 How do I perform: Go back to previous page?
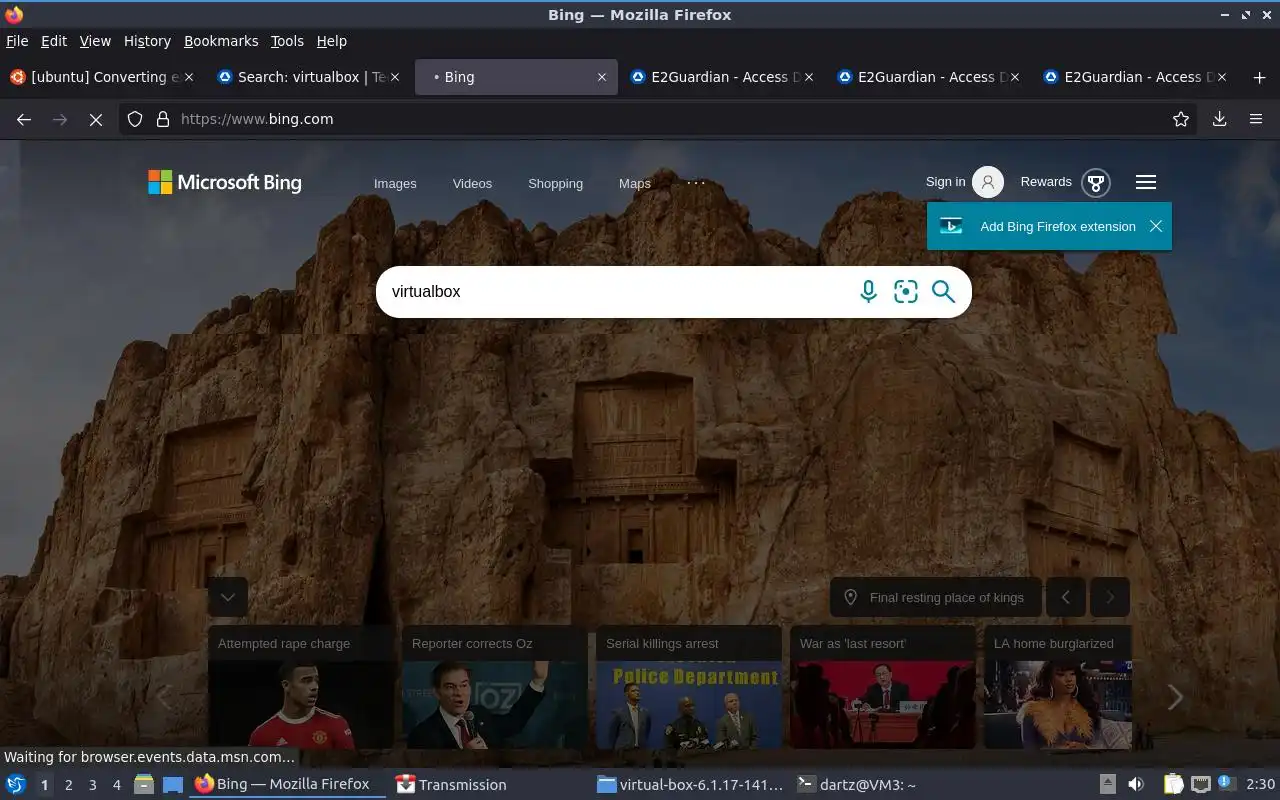(x=24, y=119)
